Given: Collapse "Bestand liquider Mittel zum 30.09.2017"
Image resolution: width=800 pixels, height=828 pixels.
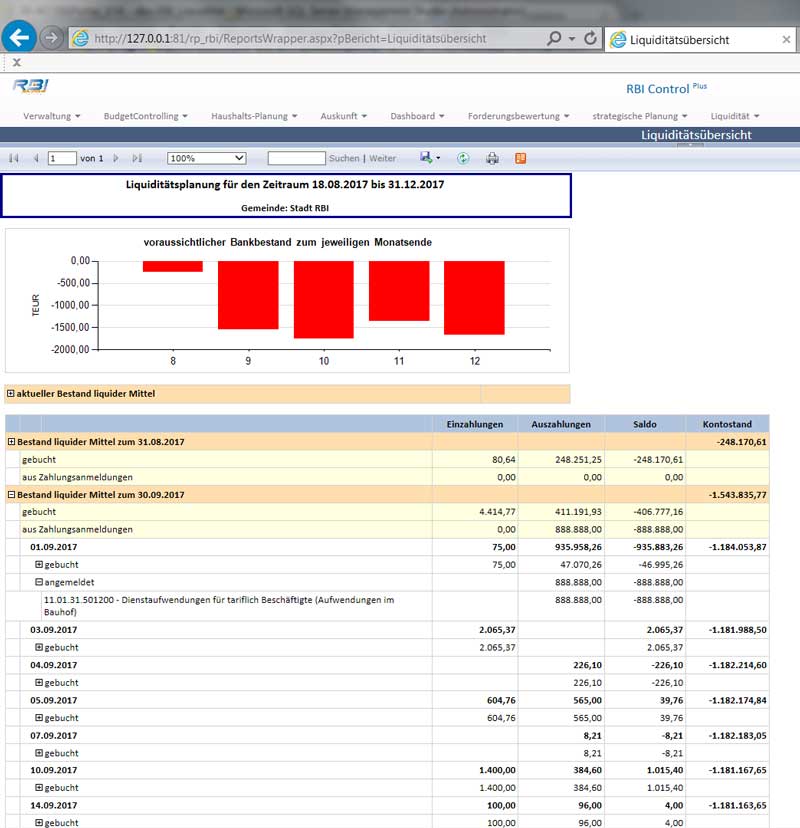Looking at the screenshot, I should 11,493.
